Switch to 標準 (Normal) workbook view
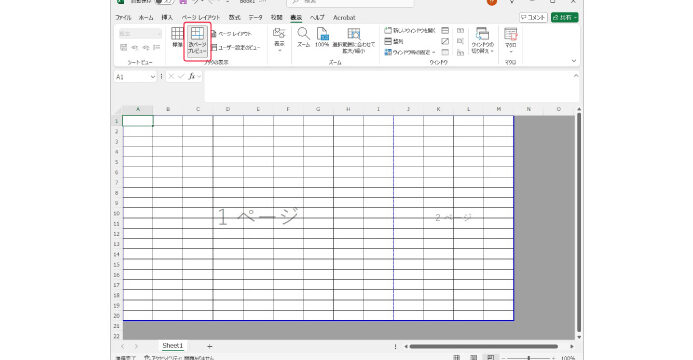This screenshot has height=360, width=693. pos(177,38)
